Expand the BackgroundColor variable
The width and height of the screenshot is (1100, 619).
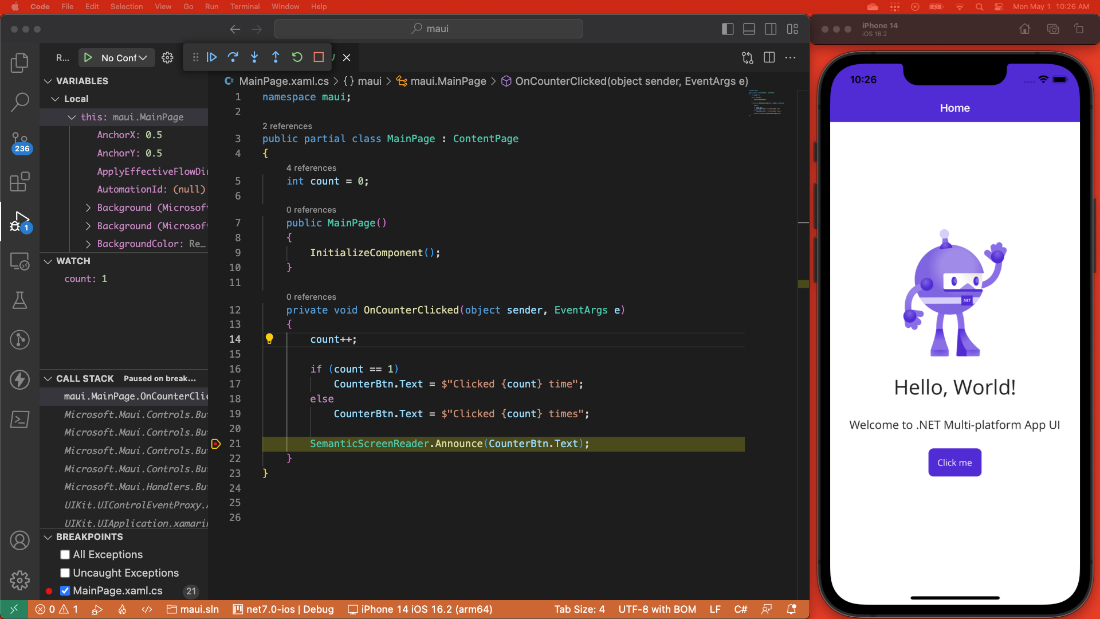pos(88,244)
